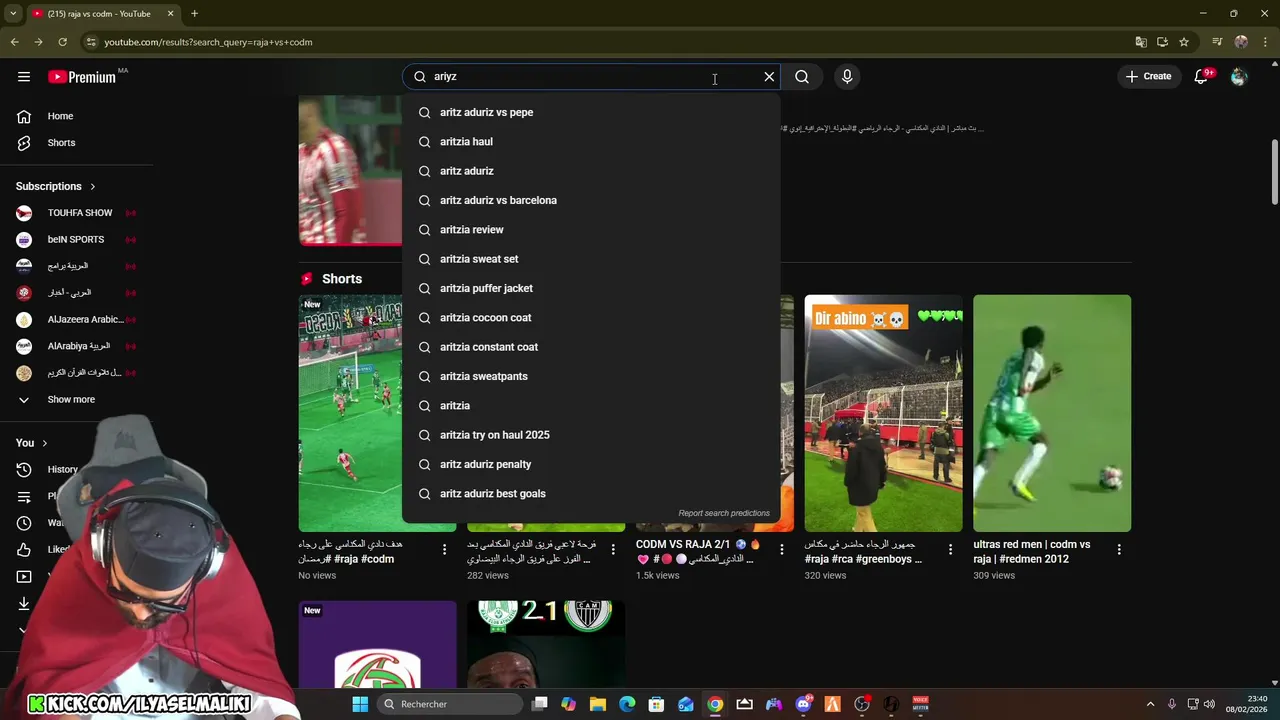This screenshot has width=1280, height=720.
Task: Open the Windows Start menu
Action: pos(360,704)
